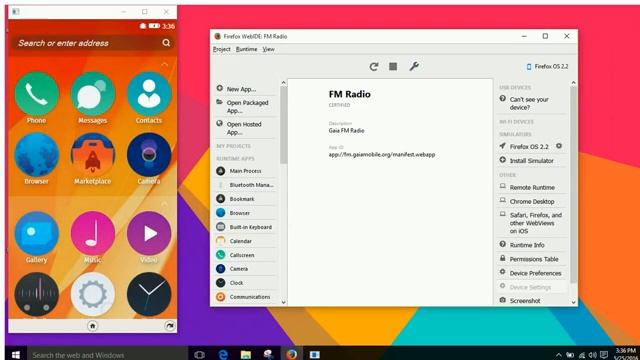640x360 pixels.
Task: Open the Firefox OS 2.2 simulator gear options
Action: tap(559, 146)
